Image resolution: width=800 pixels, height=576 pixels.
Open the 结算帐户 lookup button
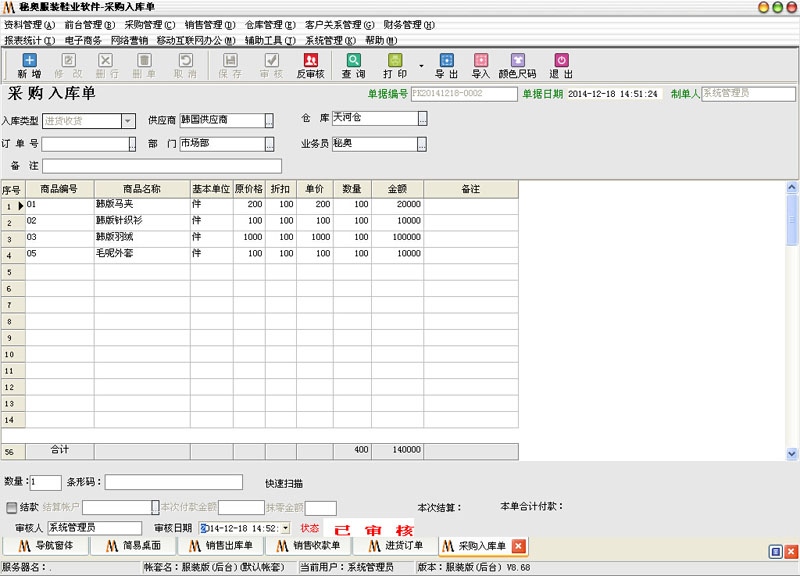pyautogui.click(x=155, y=507)
